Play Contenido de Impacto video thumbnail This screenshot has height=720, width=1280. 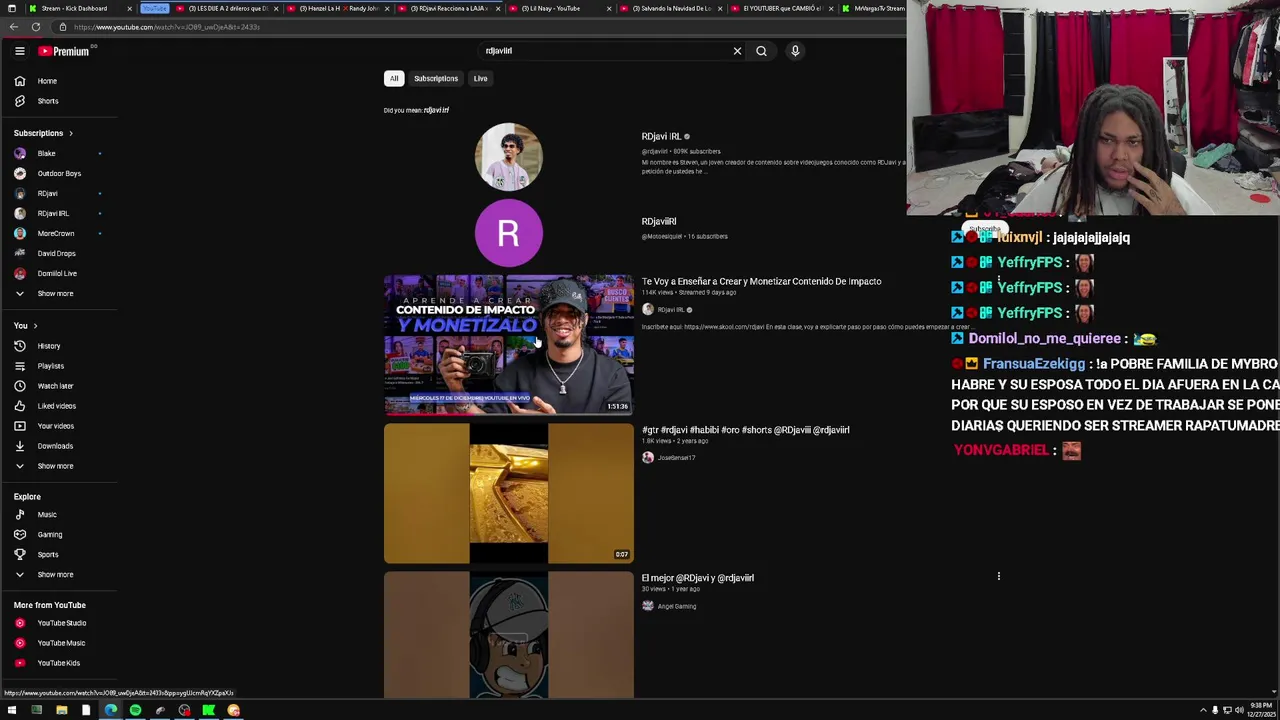pos(509,344)
